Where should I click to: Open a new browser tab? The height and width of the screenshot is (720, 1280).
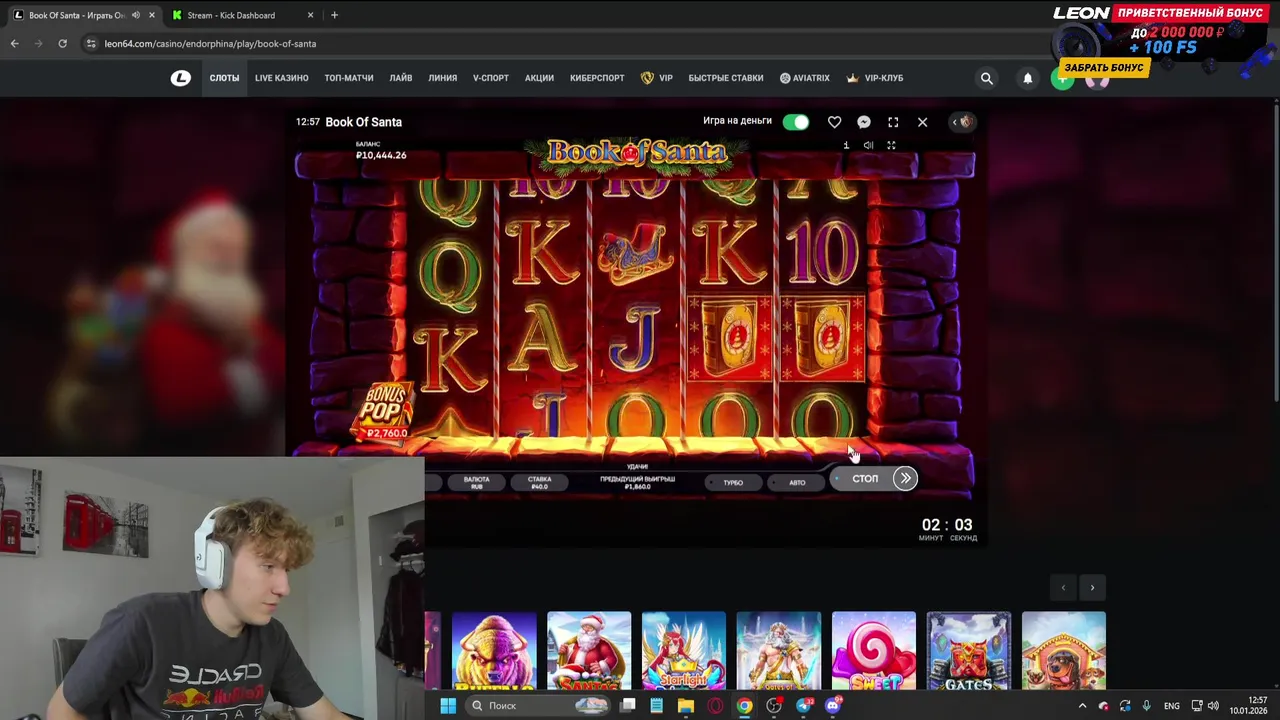pyautogui.click(x=334, y=15)
